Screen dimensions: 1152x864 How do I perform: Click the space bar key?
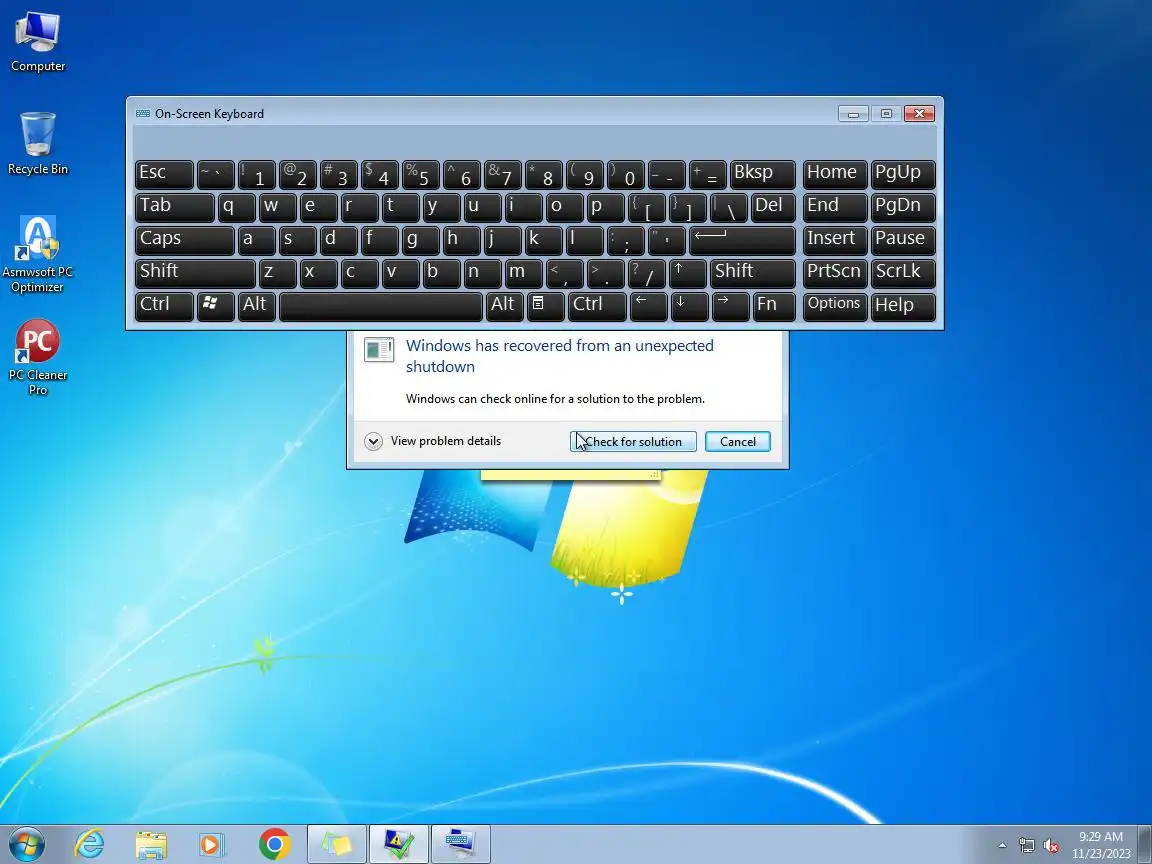381,306
